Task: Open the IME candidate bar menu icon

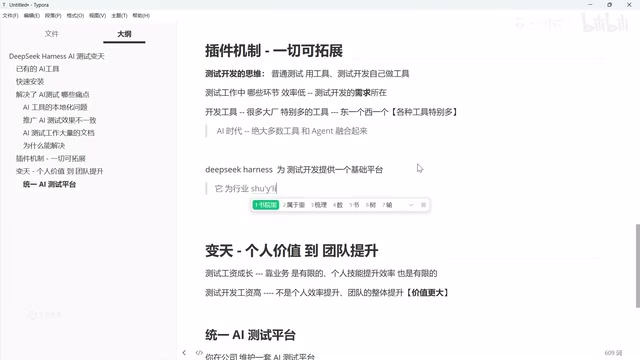Action: click(x=423, y=205)
